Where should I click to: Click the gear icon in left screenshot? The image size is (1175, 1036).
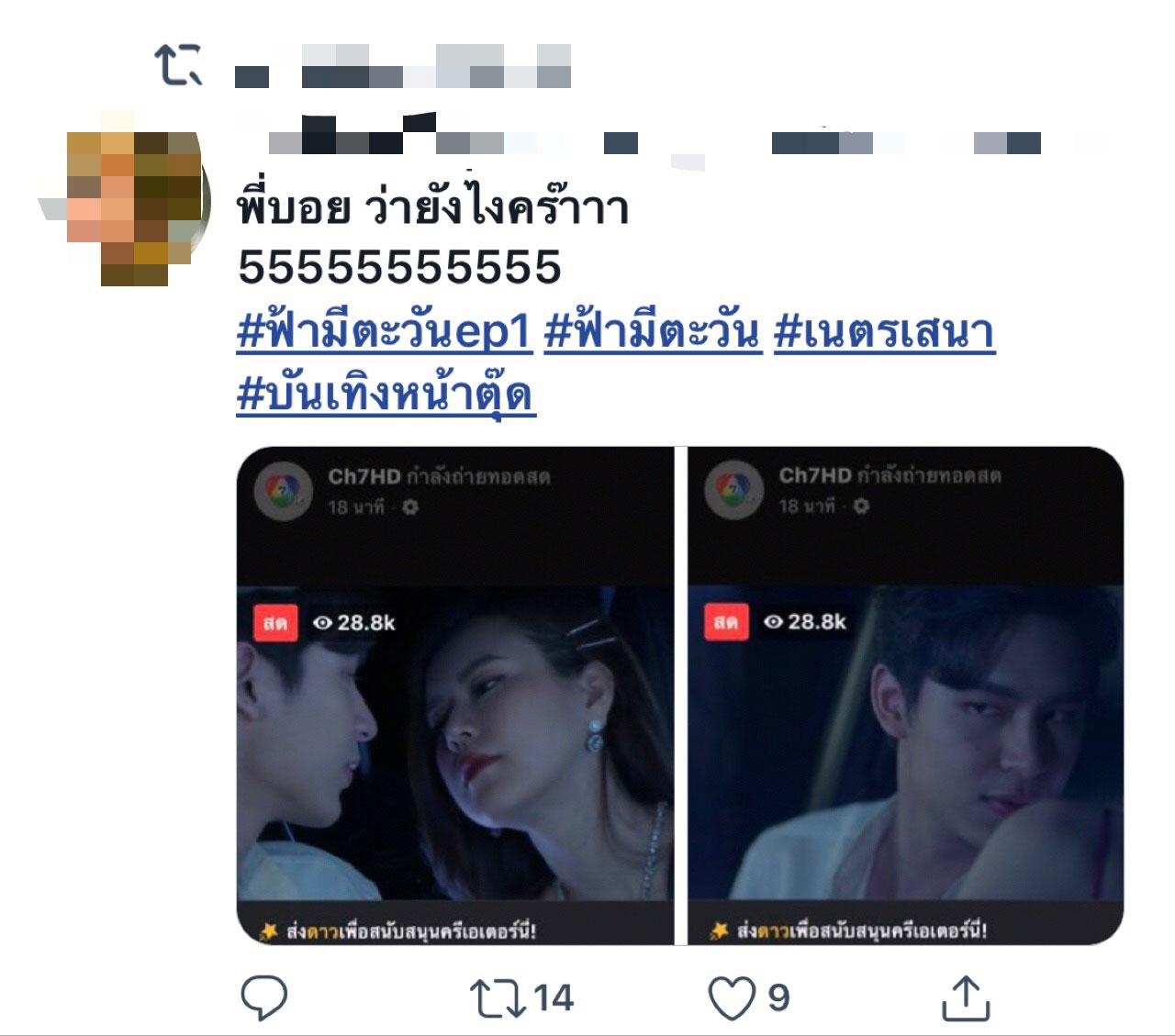[x=410, y=507]
